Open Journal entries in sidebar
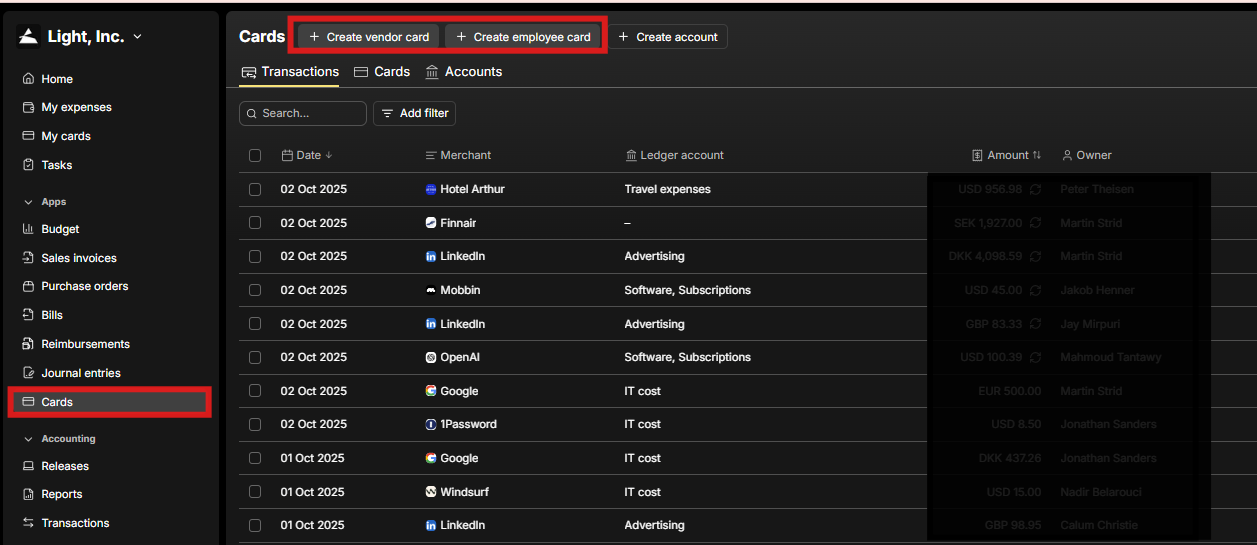This screenshot has width=1257, height=545. pyautogui.click(x=80, y=373)
